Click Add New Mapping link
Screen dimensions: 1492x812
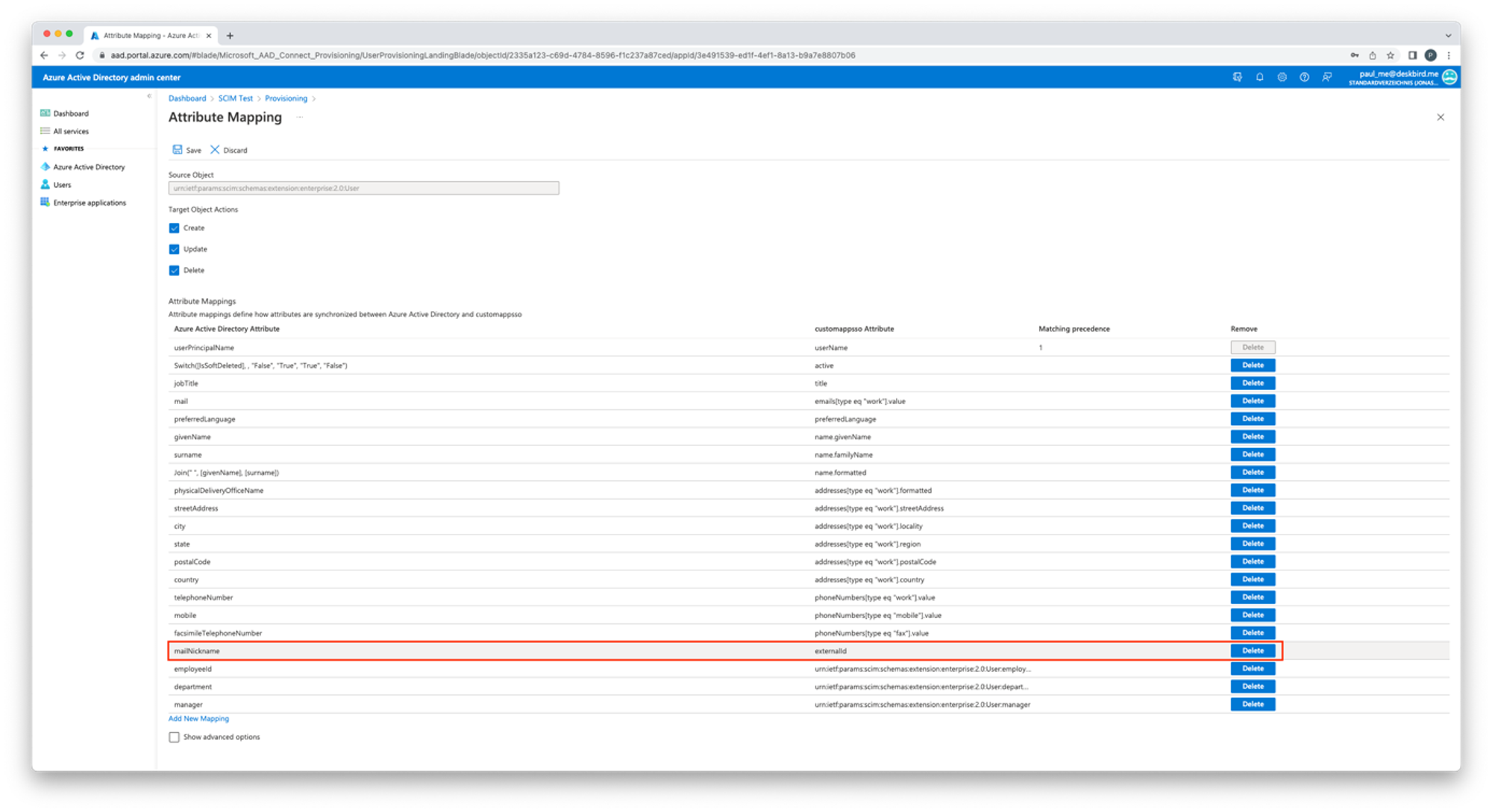coord(198,719)
